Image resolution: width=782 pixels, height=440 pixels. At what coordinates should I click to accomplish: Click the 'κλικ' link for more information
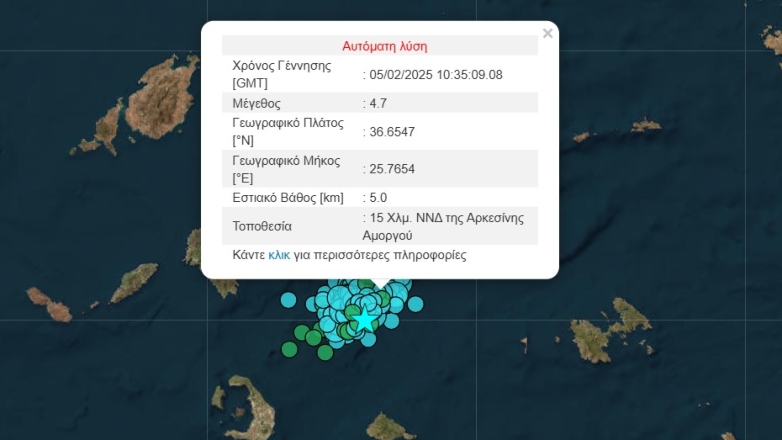[279, 255]
